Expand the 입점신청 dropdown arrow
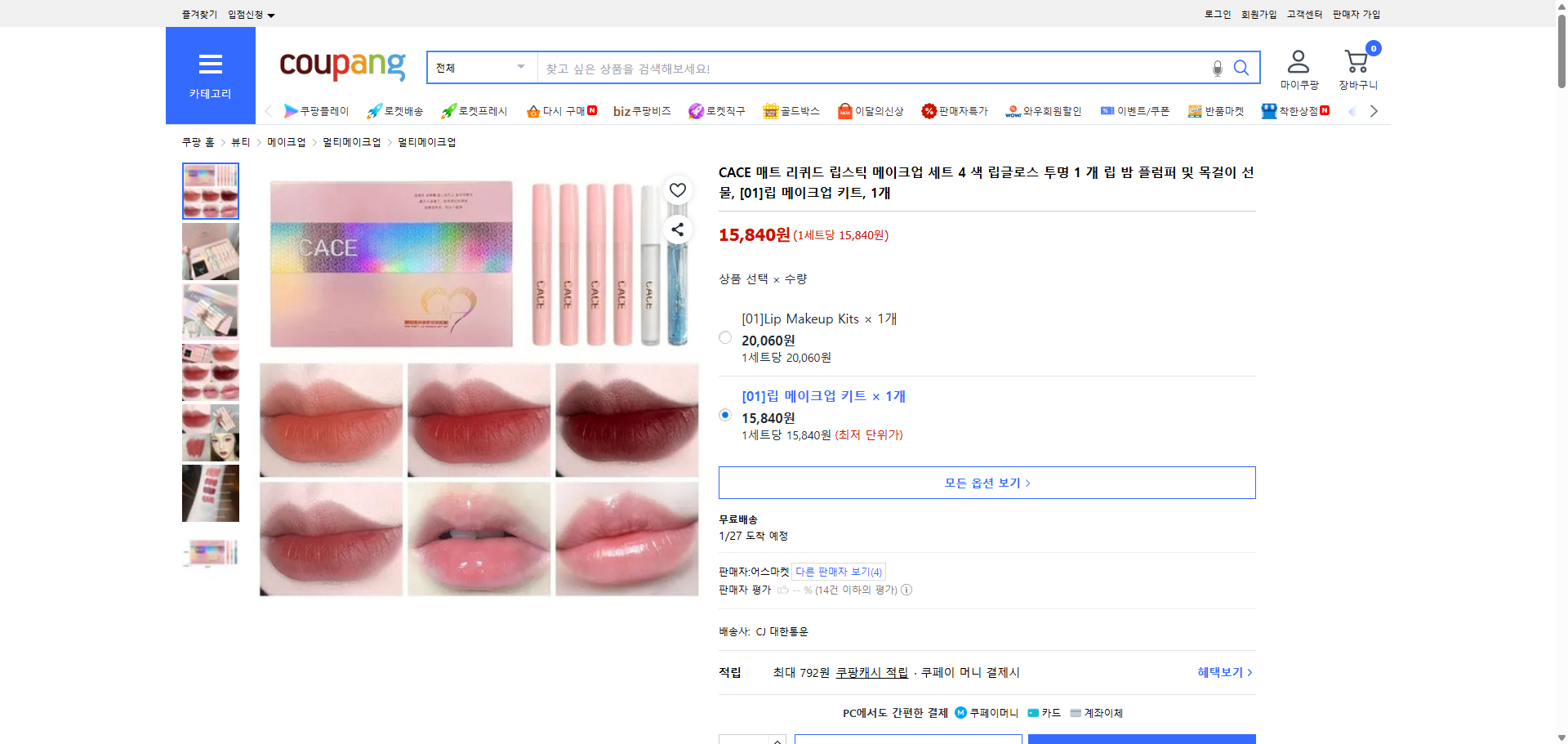1568x744 pixels. [272, 14]
